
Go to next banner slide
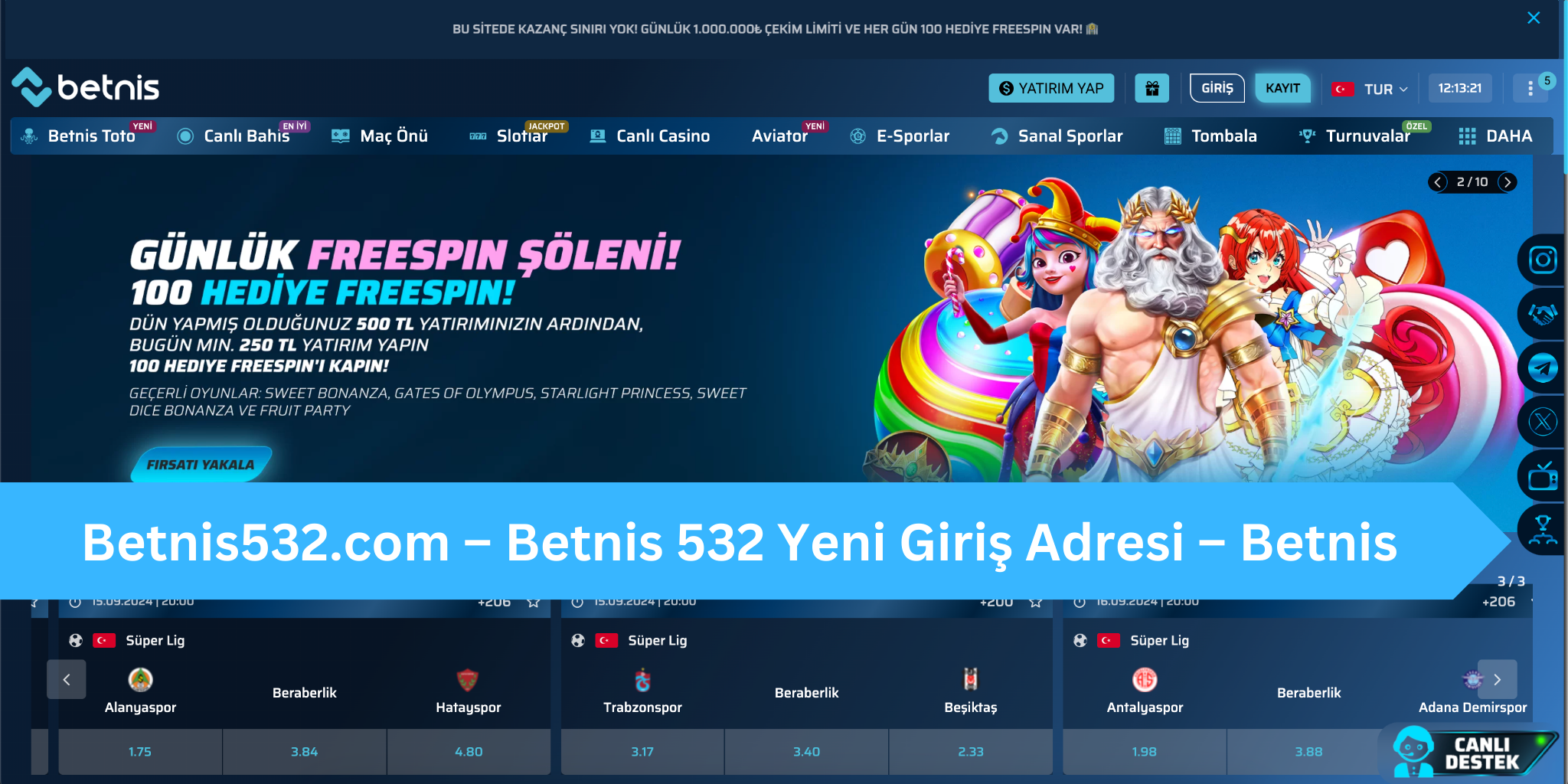[x=1507, y=182]
